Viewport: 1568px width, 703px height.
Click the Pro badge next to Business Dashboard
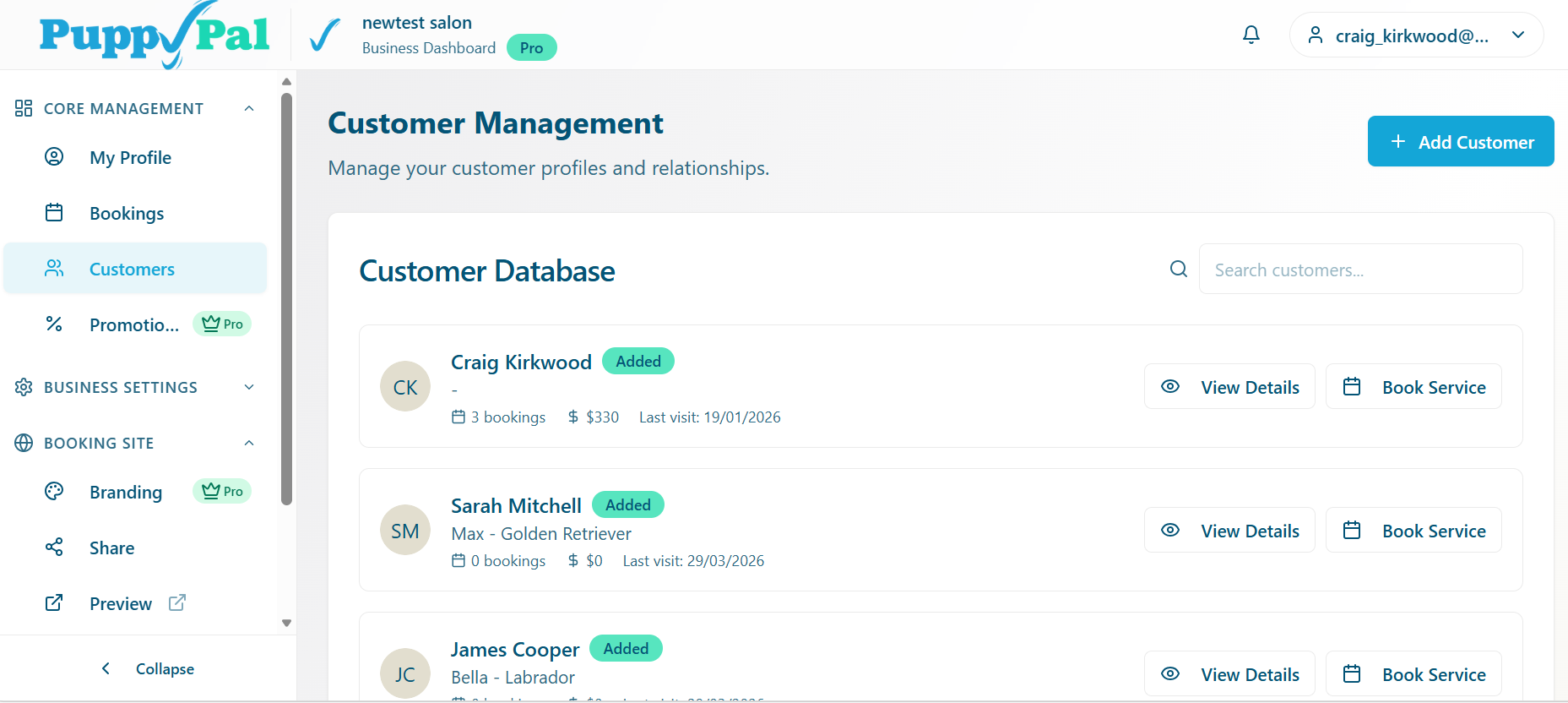coord(531,48)
